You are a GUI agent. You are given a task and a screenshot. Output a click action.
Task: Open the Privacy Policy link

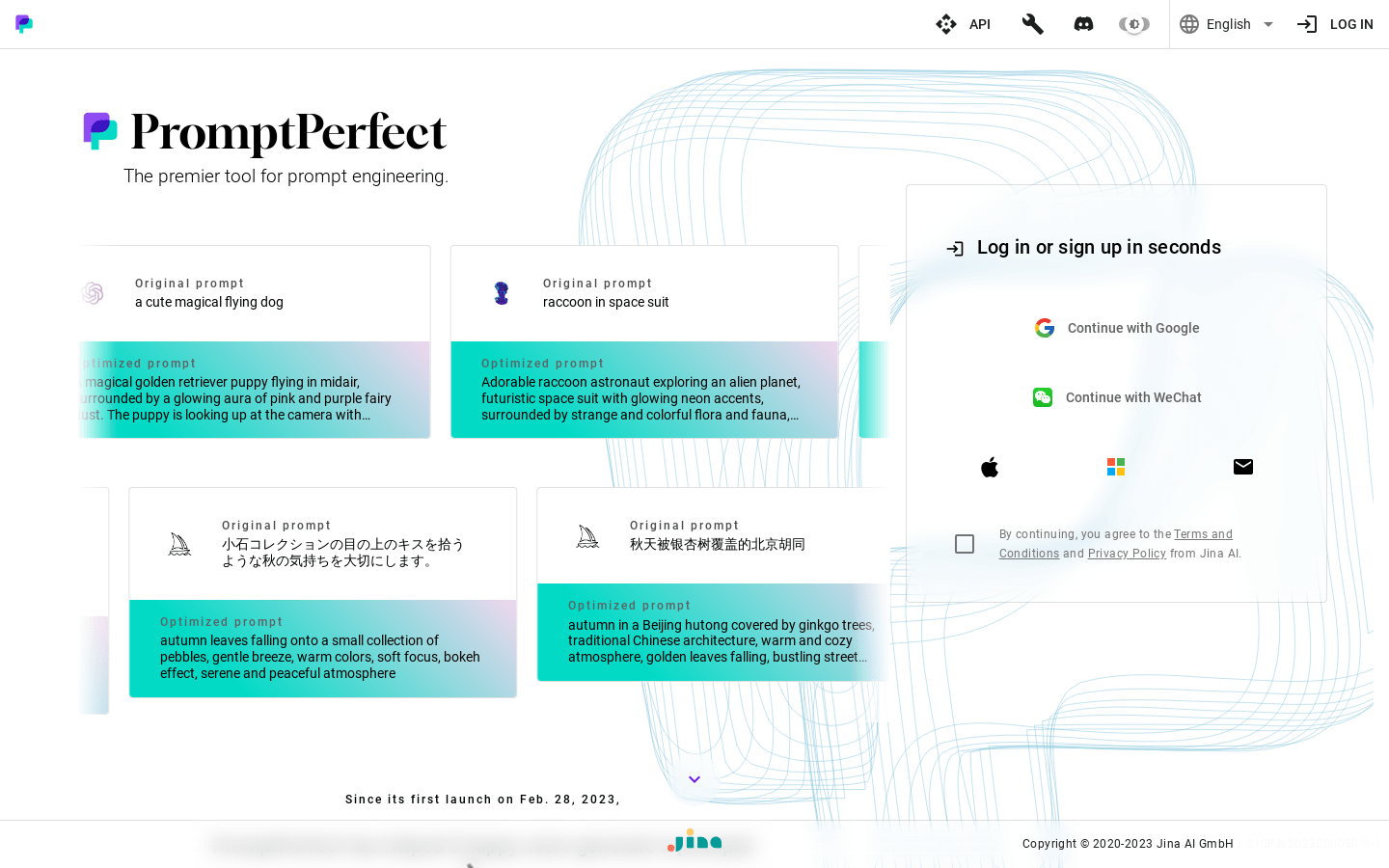tap(1127, 554)
